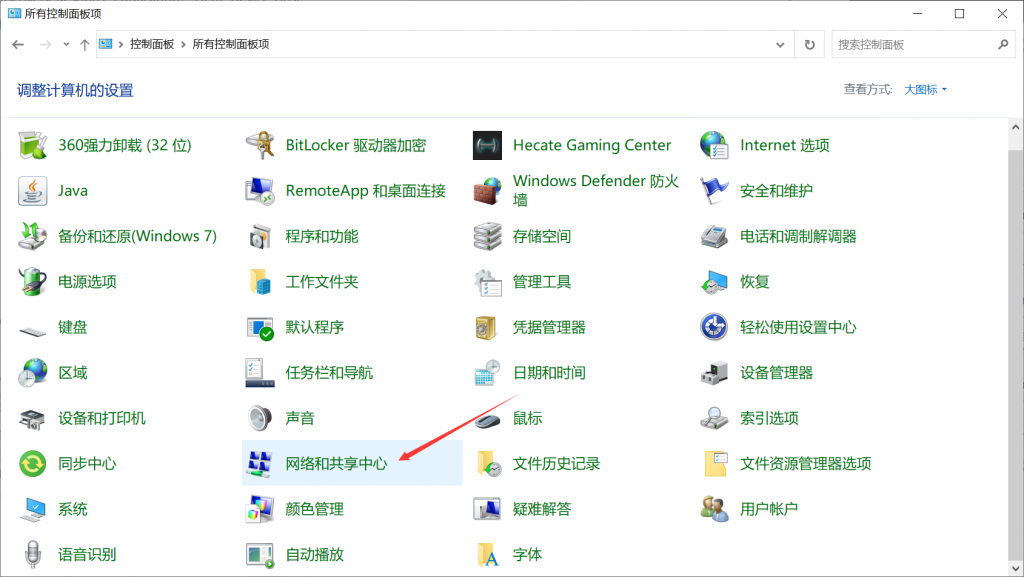Click the control panel icon in the title bar
This screenshot has width=1024, height=577.
[14, 13]
